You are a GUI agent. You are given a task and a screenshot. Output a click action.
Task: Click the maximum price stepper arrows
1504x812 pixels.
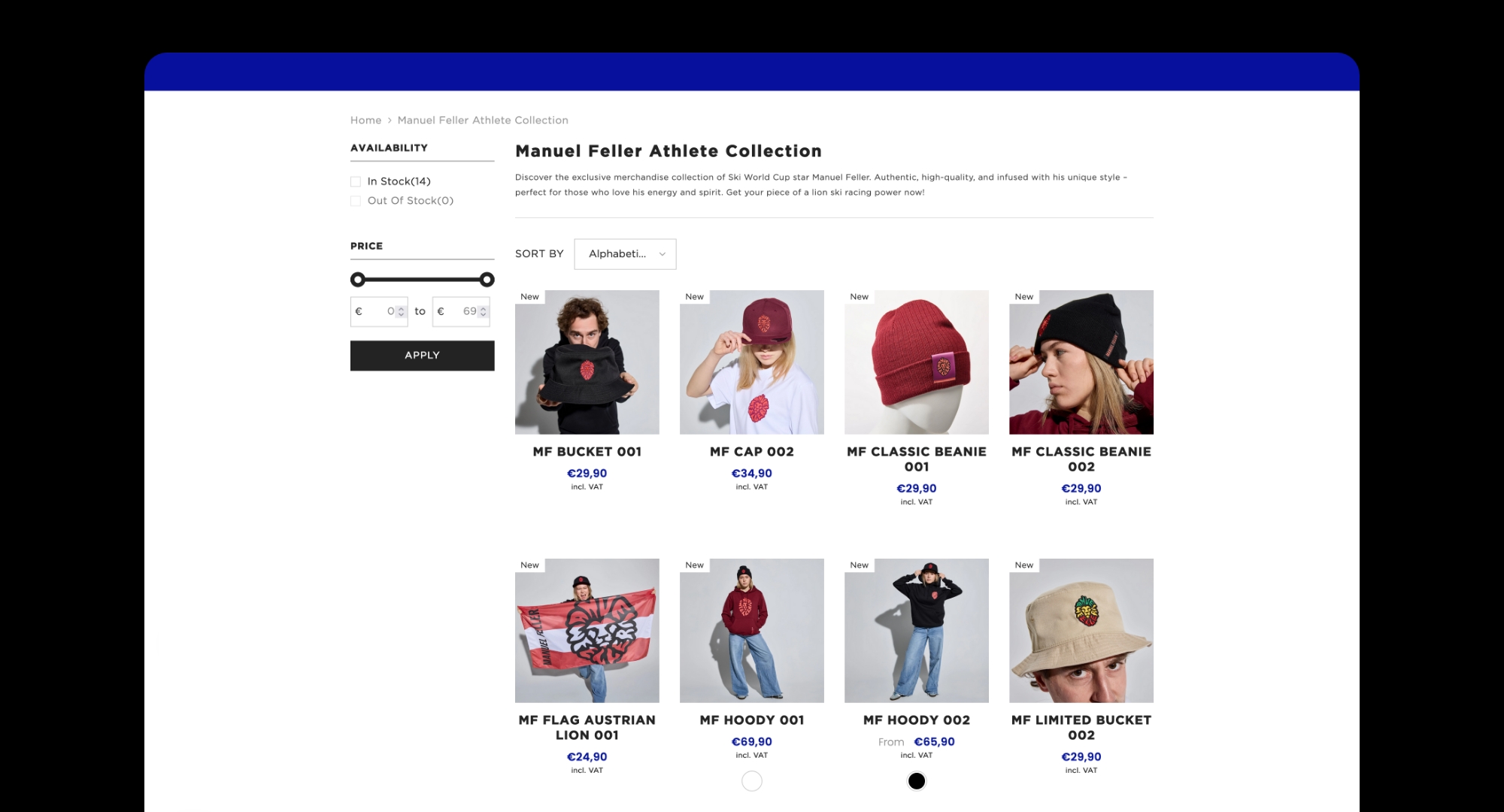483,311
